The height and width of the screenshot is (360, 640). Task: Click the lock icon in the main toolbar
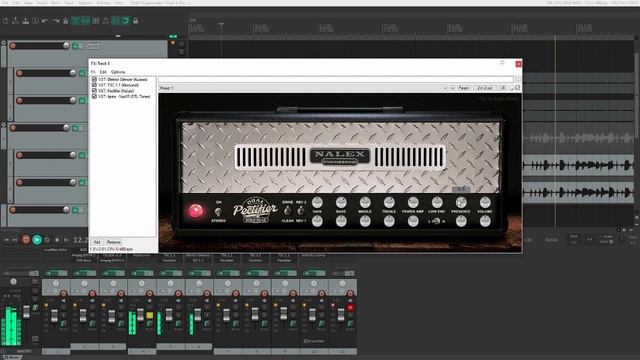point(136,20)
